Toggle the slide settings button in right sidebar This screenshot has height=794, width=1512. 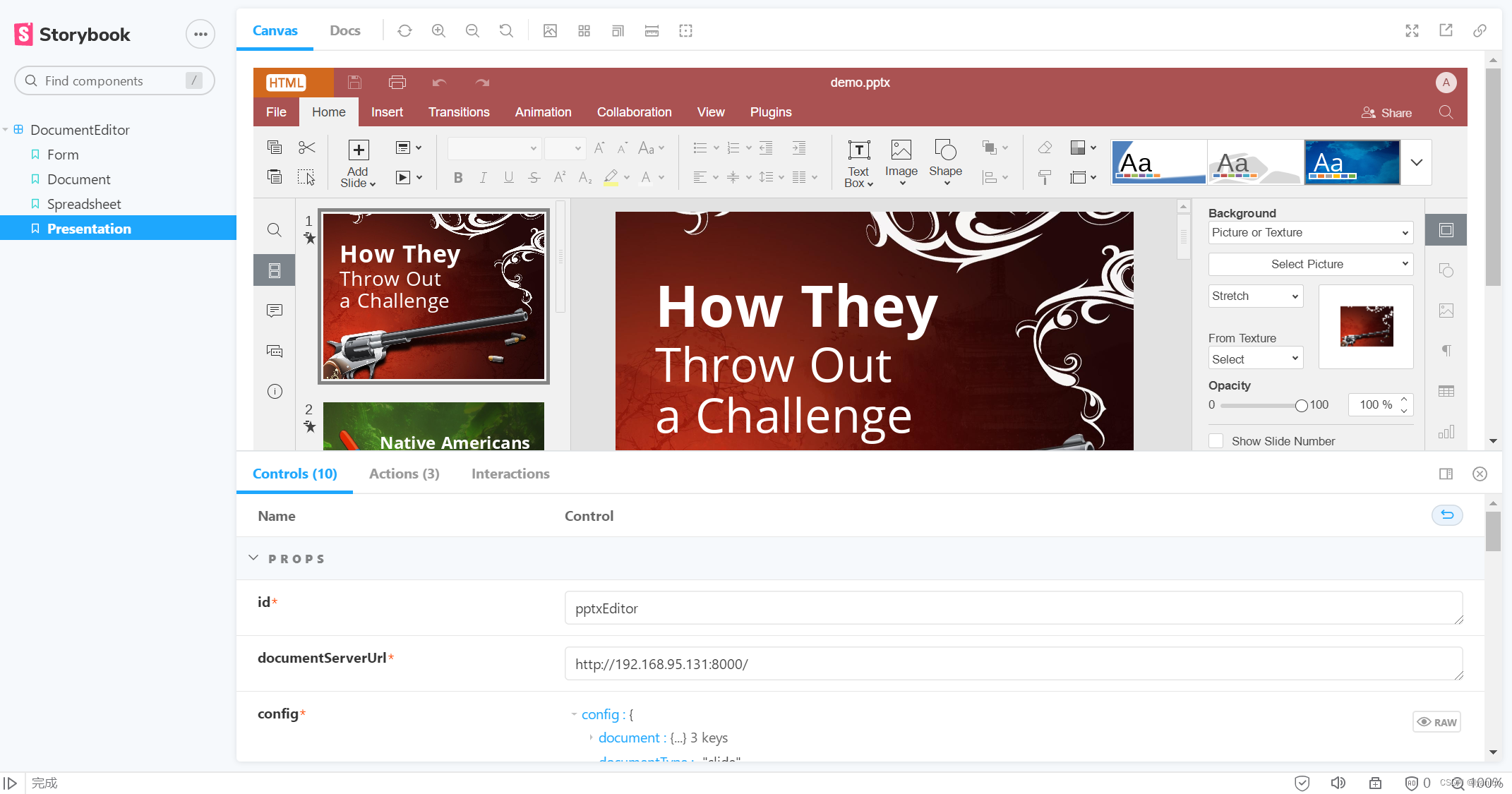(x=1446, y=230)
